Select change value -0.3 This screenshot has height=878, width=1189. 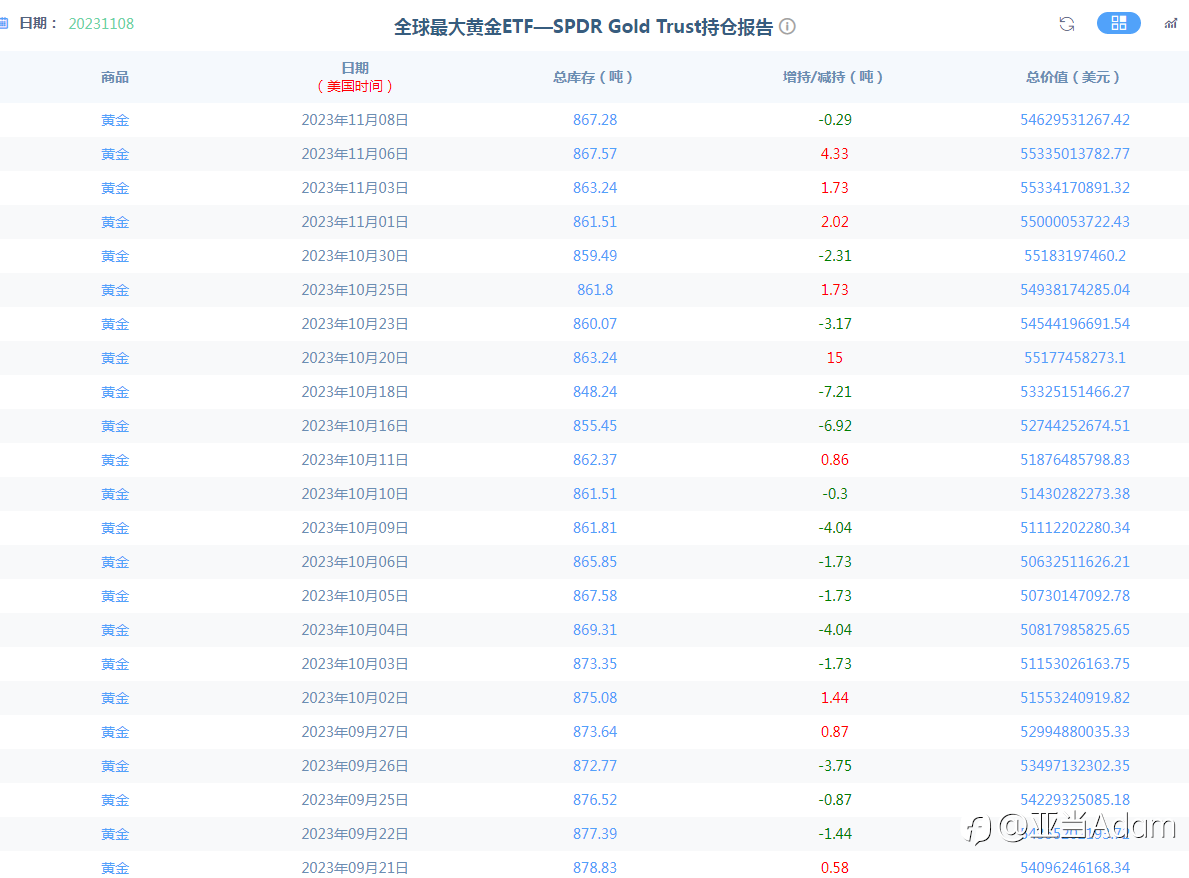(x=834, y=494)
